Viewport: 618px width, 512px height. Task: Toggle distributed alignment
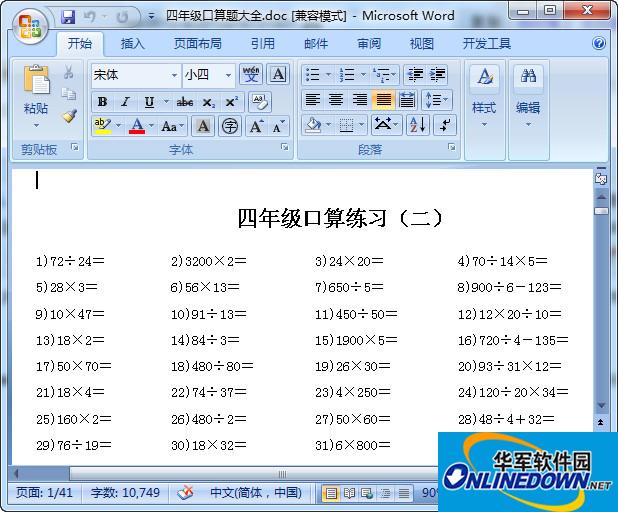click(407, 99)
